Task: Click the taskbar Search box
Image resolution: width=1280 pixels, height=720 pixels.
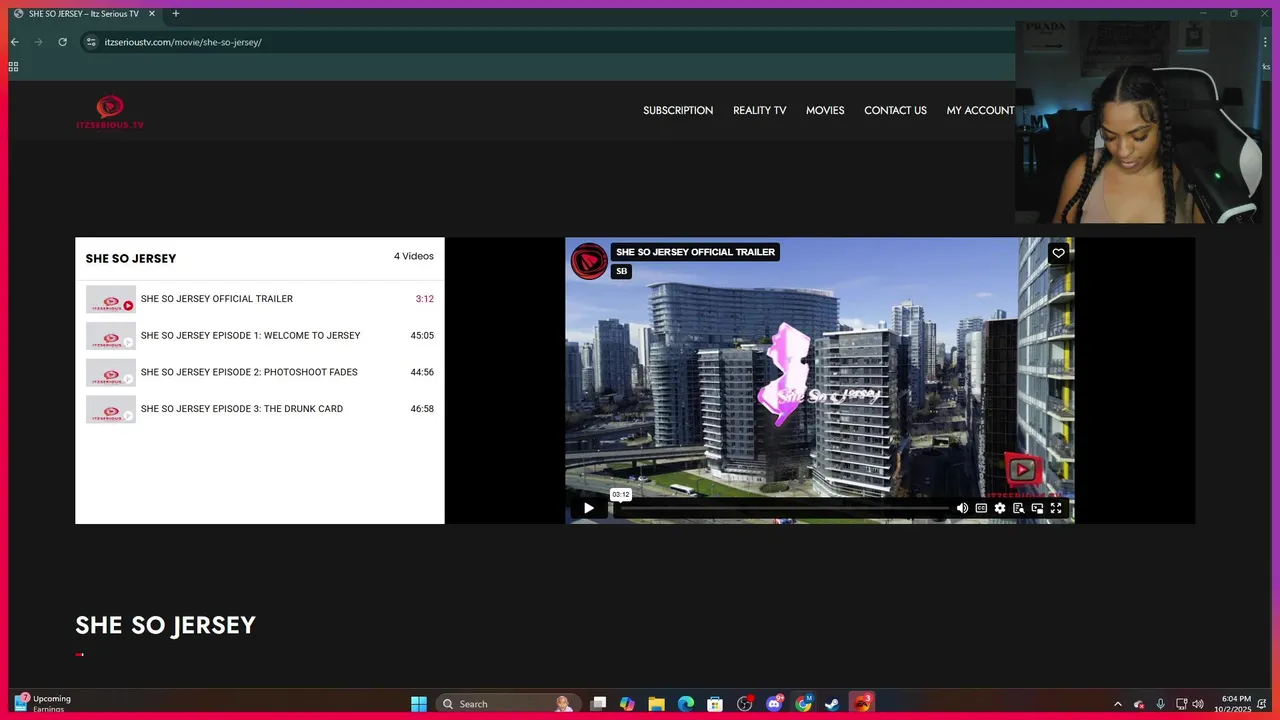Action: [507, 704]
